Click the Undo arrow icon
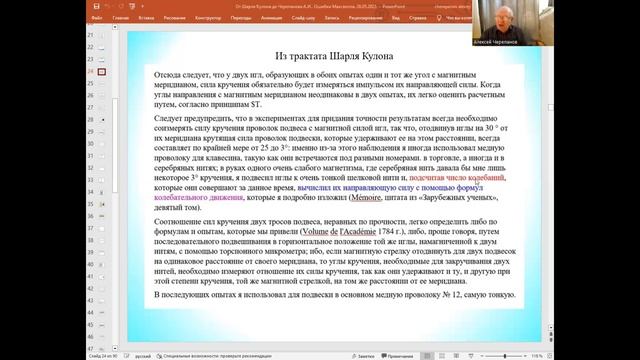This screenshot has width=640, height=360. pyautogui.click(x=107, y=6)
